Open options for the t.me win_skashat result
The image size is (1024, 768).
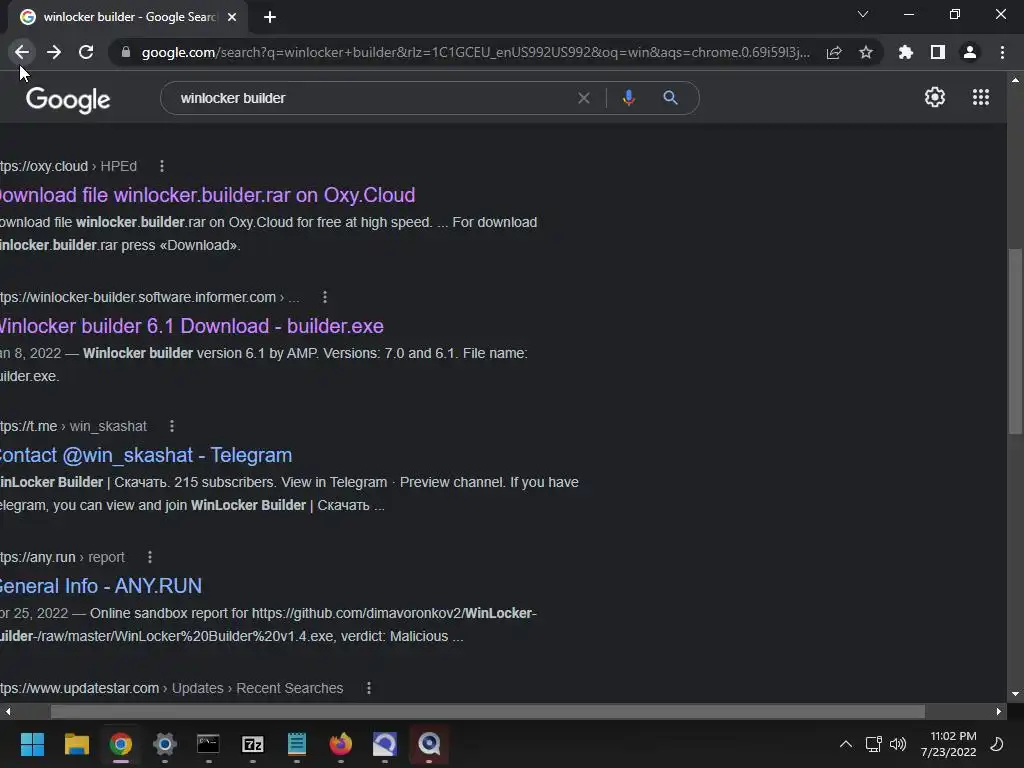point(172,426)
